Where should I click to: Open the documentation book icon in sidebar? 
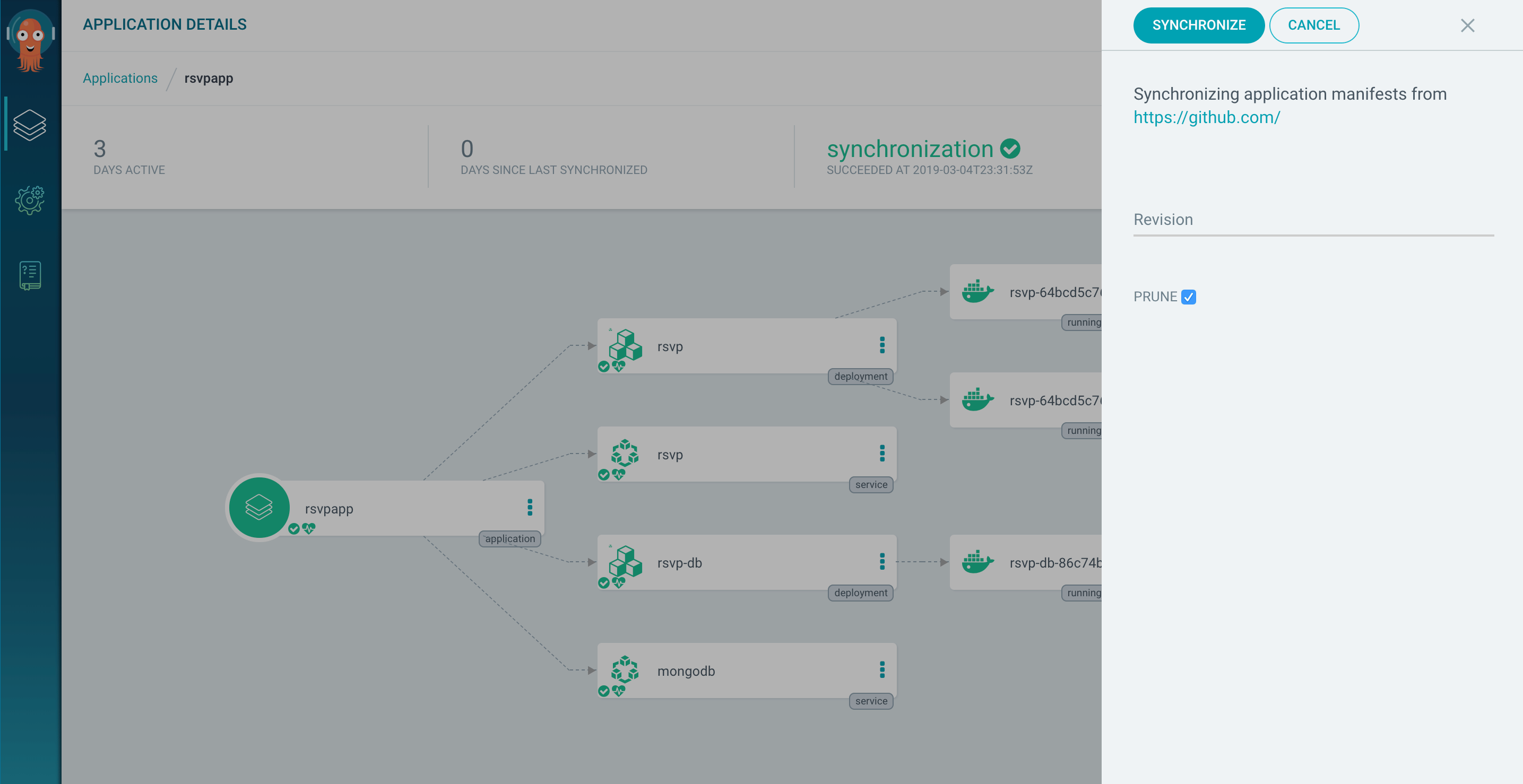[x=30, y=275]
